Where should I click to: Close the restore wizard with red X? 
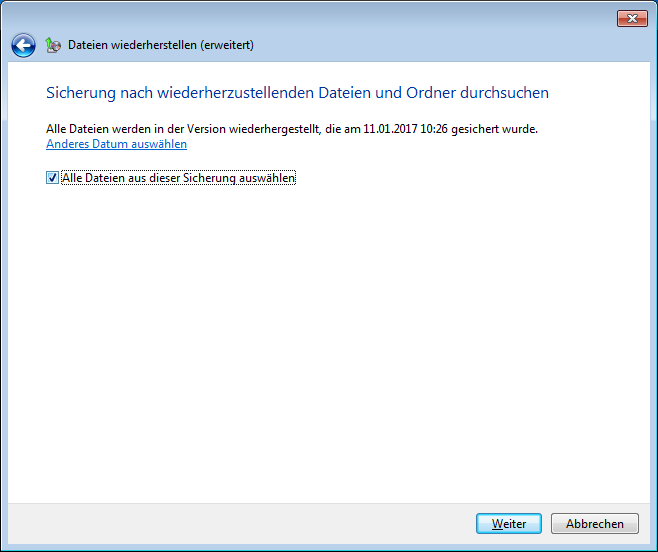click(631, 18)
